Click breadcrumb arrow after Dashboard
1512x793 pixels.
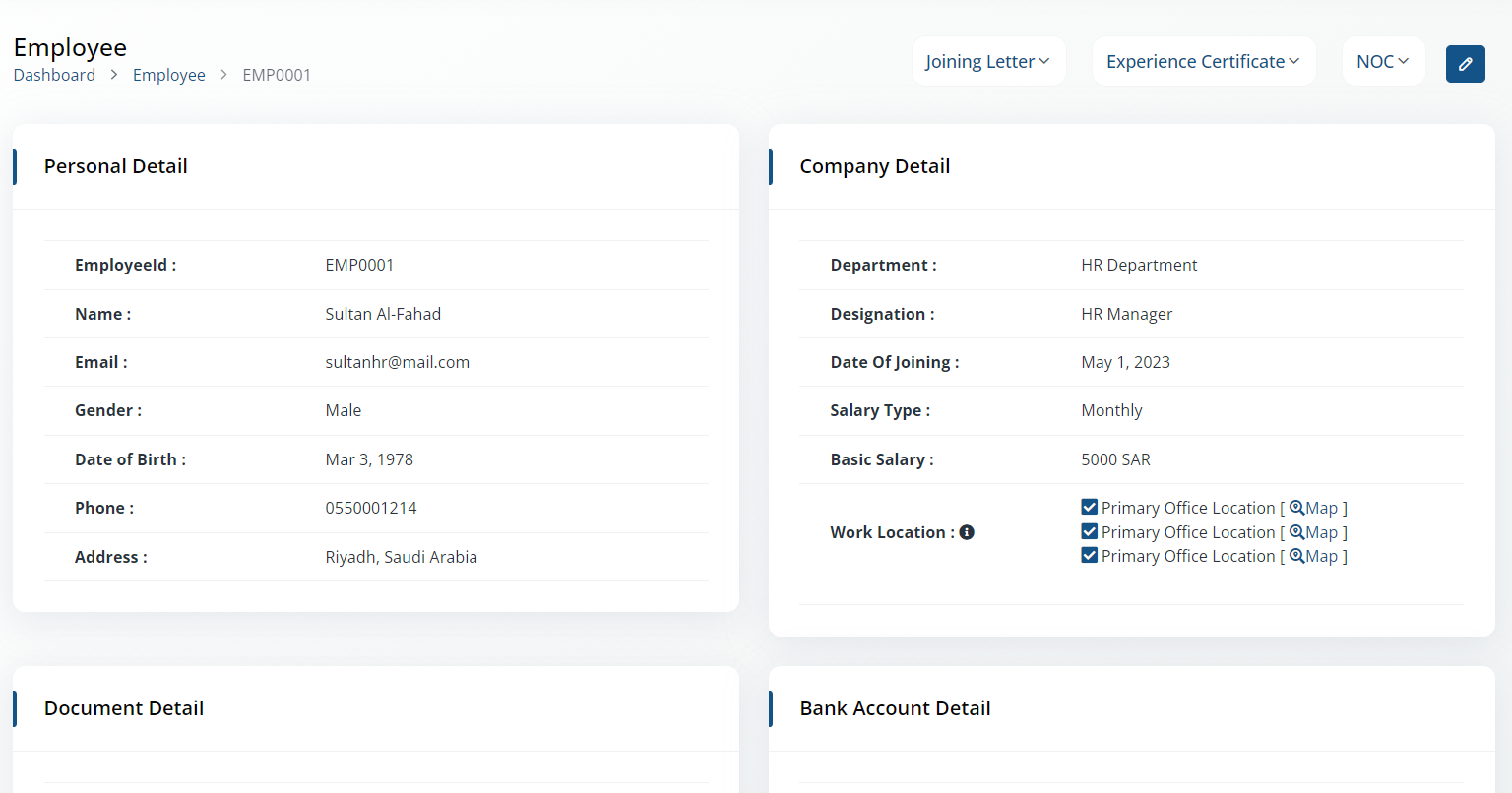click(114, 75)
